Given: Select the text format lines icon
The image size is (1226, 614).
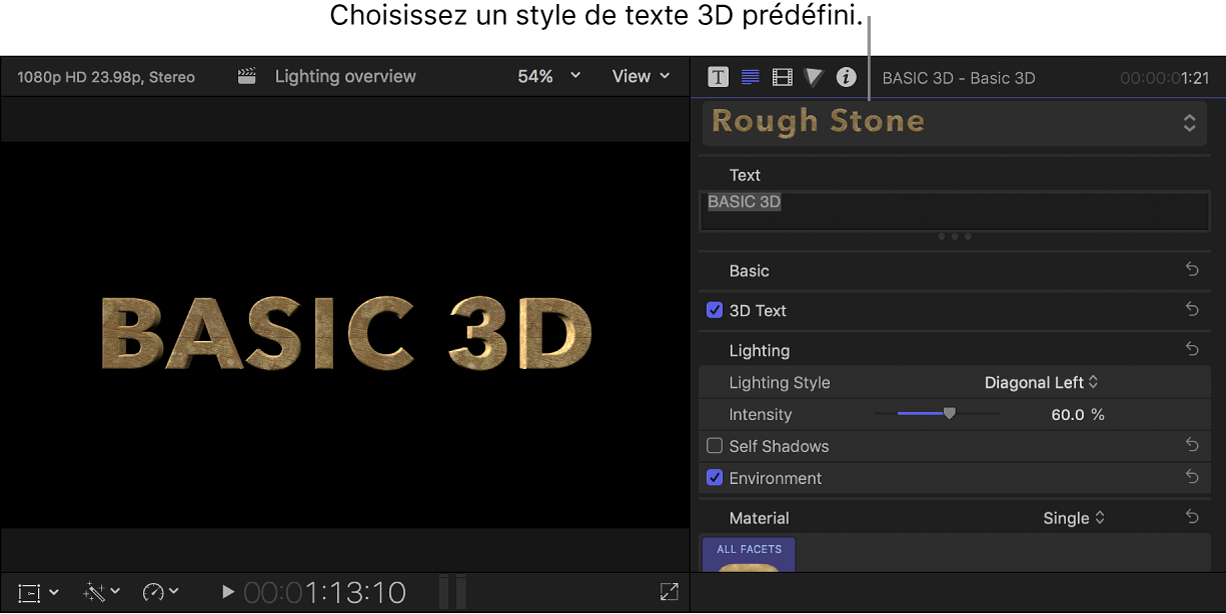Looking at the screenshot, I should coord(749,76).
